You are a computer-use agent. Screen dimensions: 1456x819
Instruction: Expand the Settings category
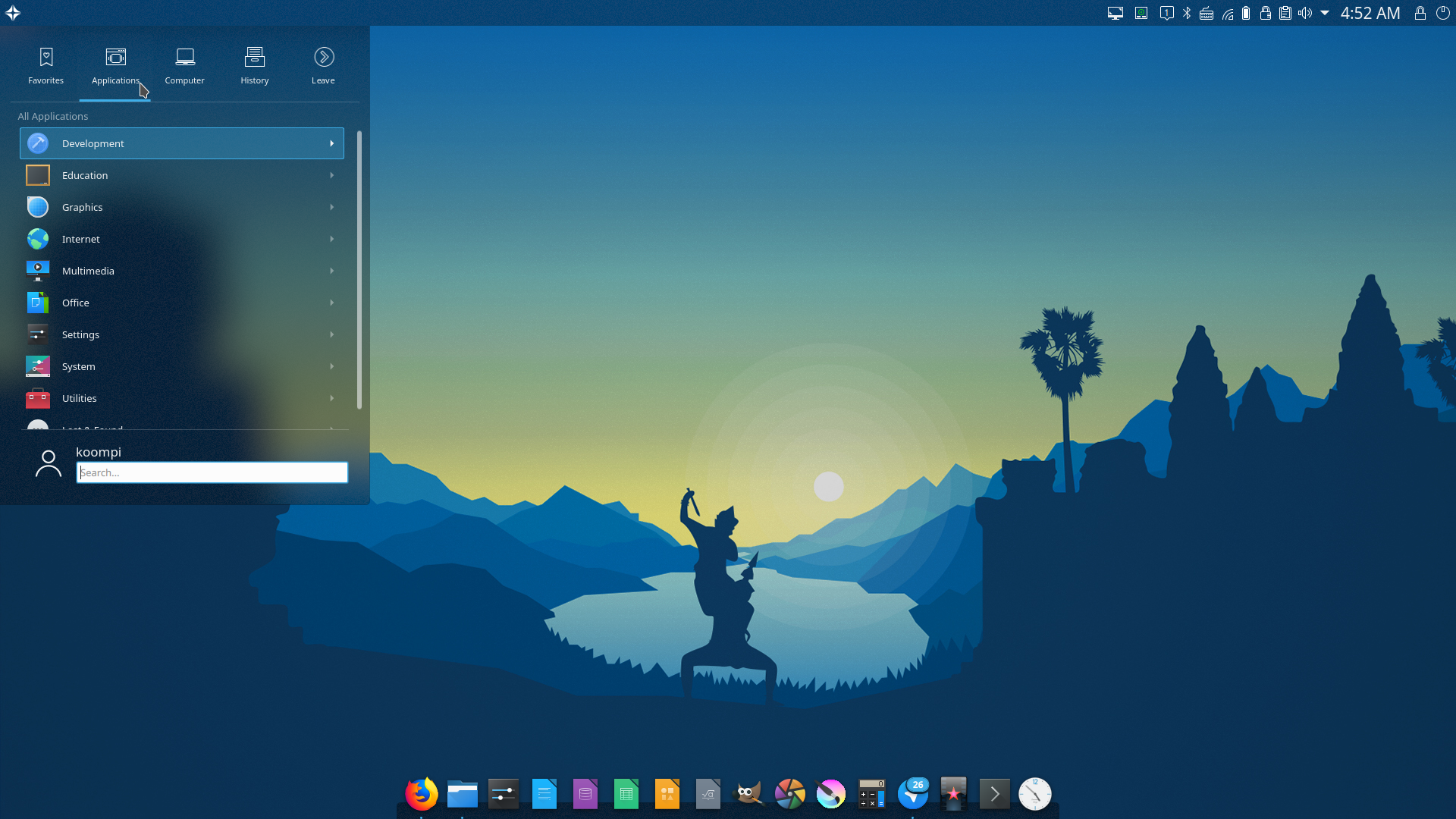[x=182, y=334]
